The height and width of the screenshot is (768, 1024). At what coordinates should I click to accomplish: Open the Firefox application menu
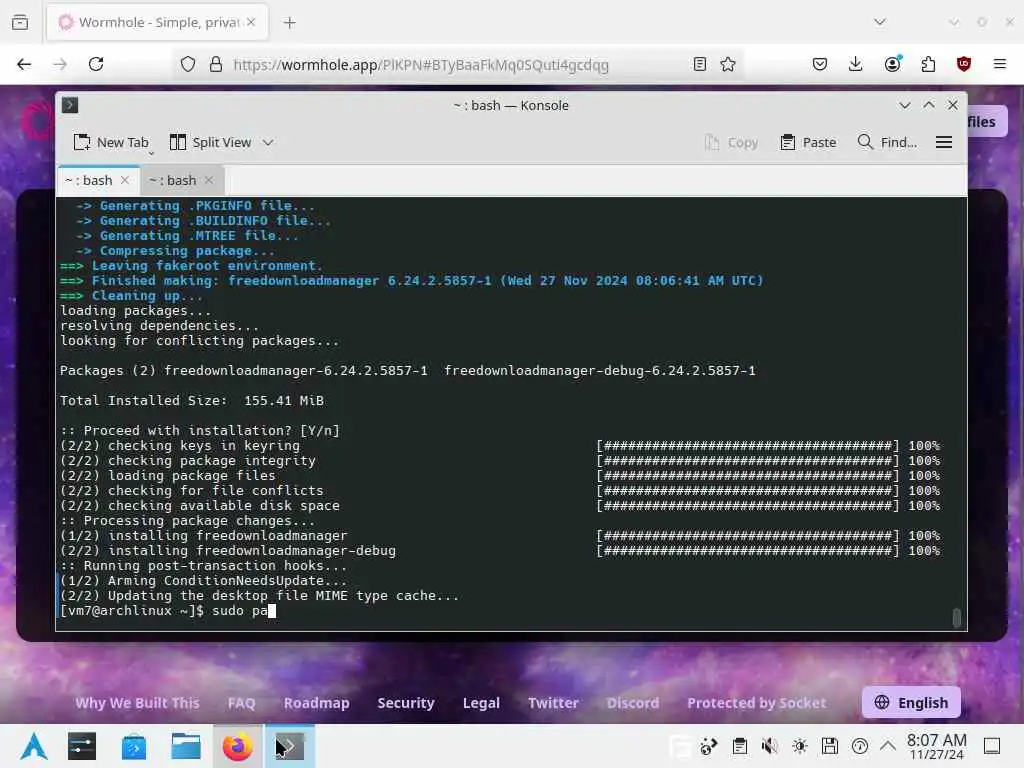[1000, 64]
